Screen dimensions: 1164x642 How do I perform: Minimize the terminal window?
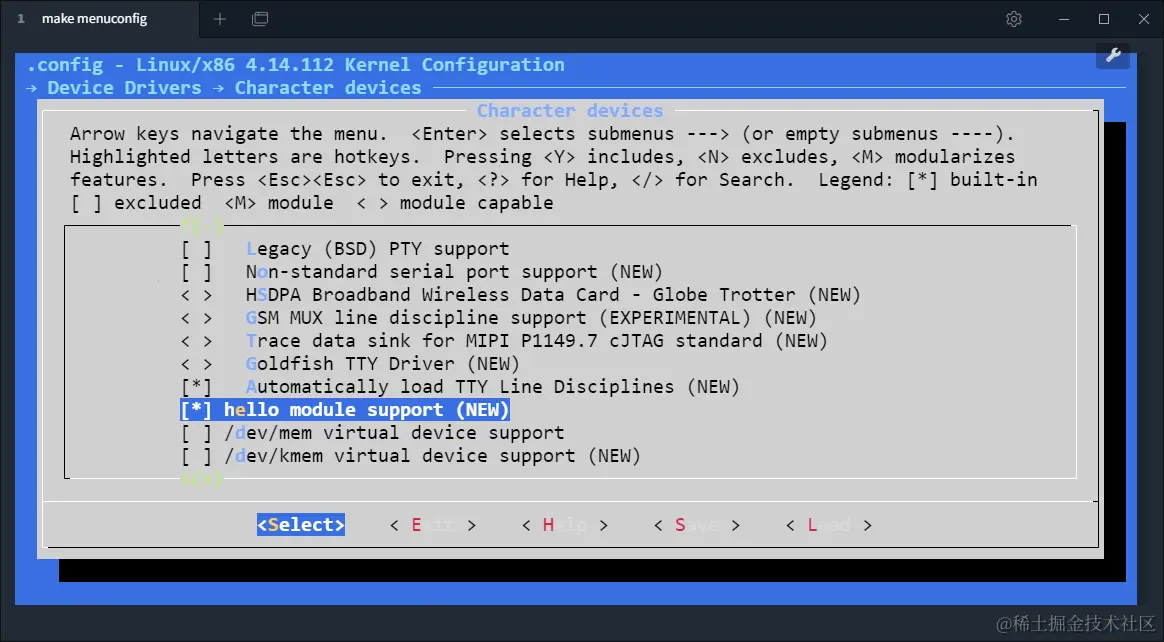(x=1064, y=19)
